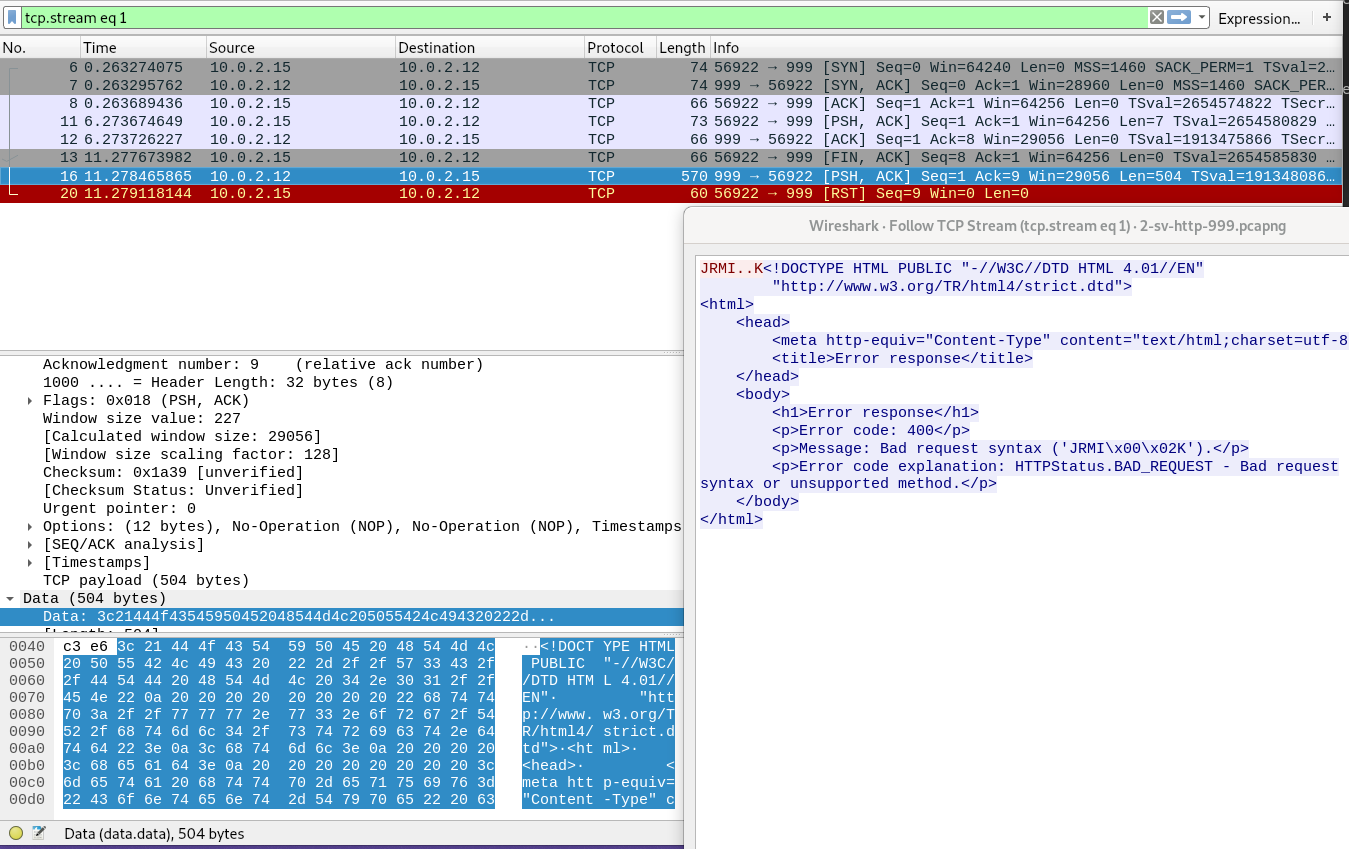Expand the [SEQ/ACK analysis] node
Image resolution: width=1349 pixels, height=849 pixels.
(31, 545)
